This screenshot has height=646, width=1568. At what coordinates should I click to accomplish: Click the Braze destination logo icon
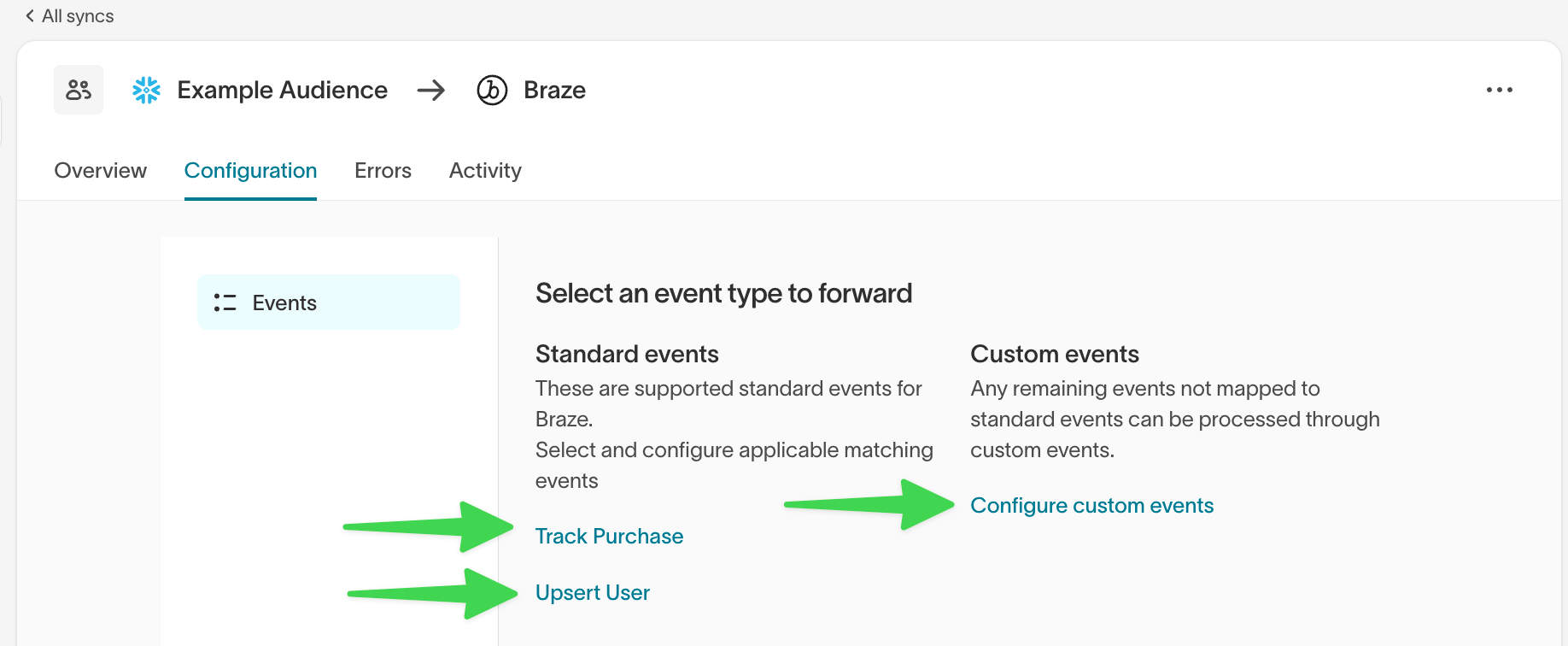pos(492,90)
